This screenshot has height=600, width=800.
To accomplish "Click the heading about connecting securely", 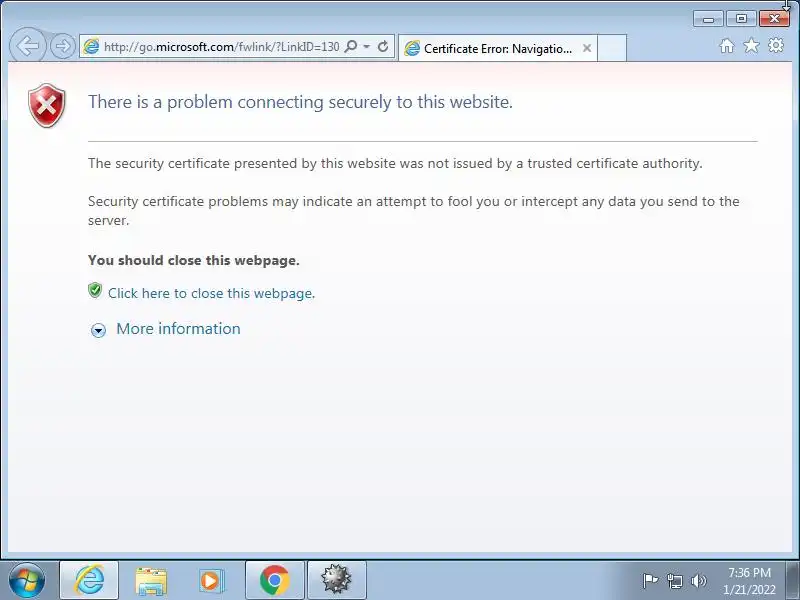I will tap(301, 102).
